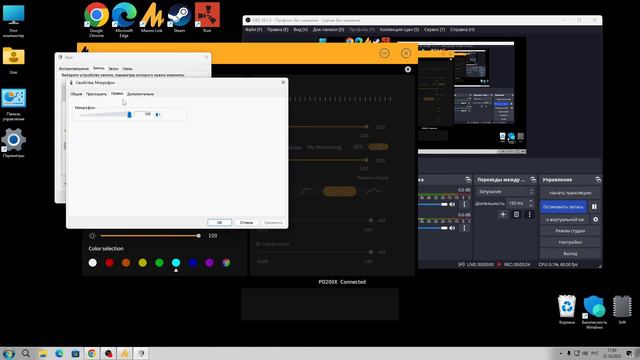Switch to Communications tab in Sound window
This screenshot has width=640, height=360.
tap(127, 69)
